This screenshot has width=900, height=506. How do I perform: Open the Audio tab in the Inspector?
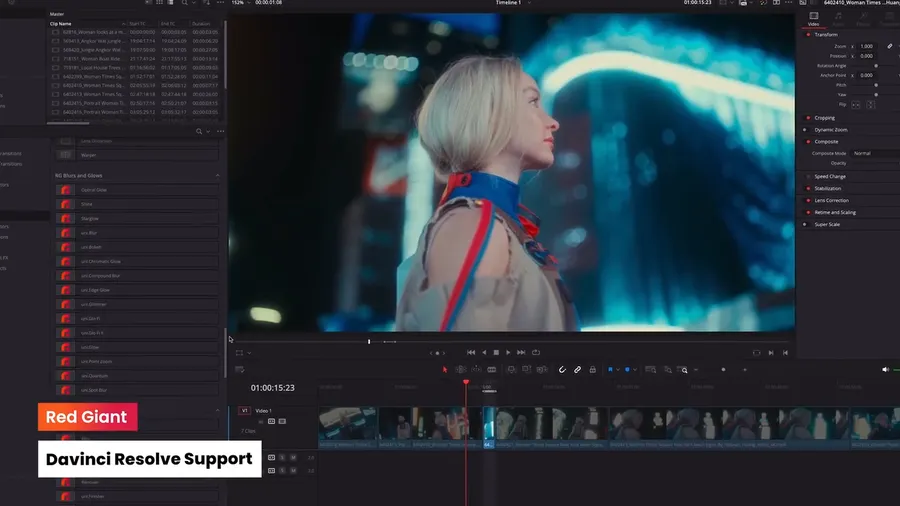click(838, 18)
